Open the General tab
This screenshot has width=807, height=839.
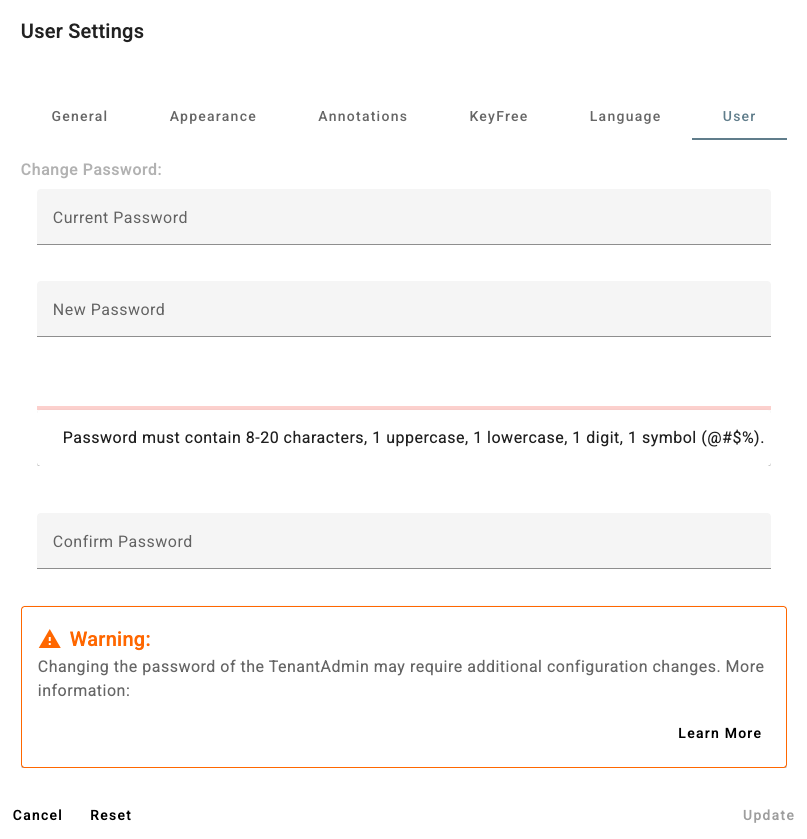coord(79,116)
